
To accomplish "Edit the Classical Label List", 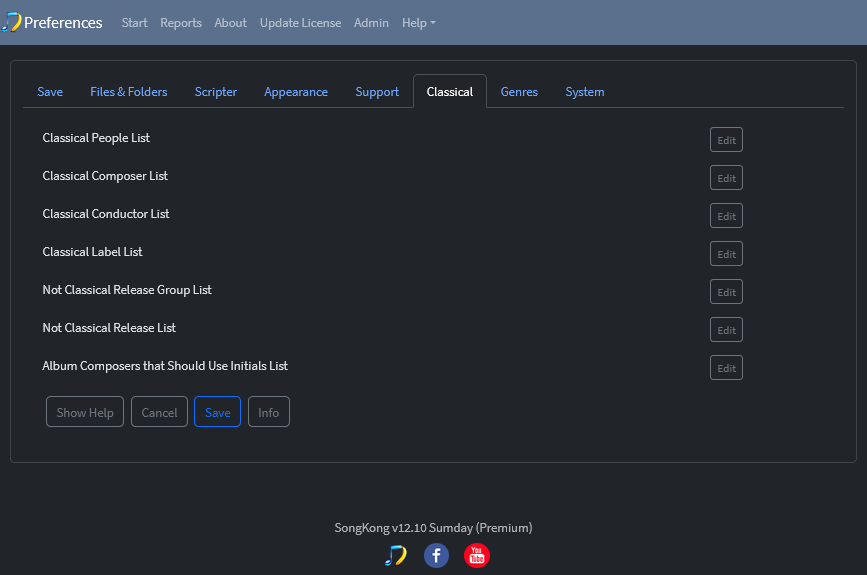I will click(x=726, y=254).
